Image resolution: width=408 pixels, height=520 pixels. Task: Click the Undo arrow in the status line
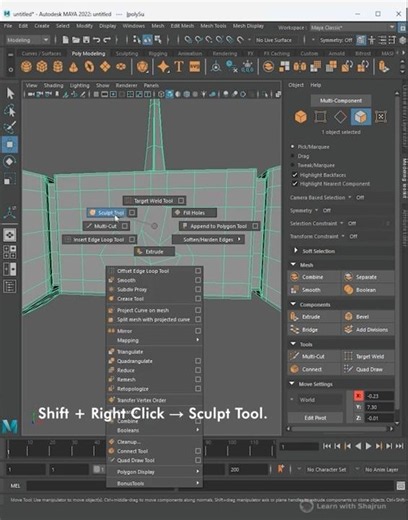tap(97, 40)
